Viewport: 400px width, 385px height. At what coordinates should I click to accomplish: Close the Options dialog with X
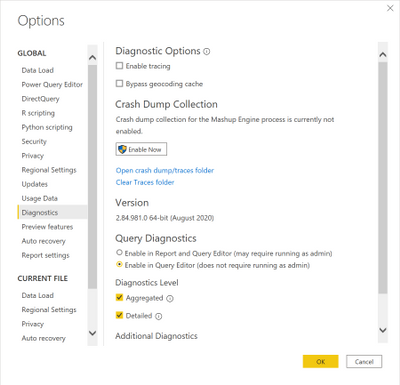390,8
